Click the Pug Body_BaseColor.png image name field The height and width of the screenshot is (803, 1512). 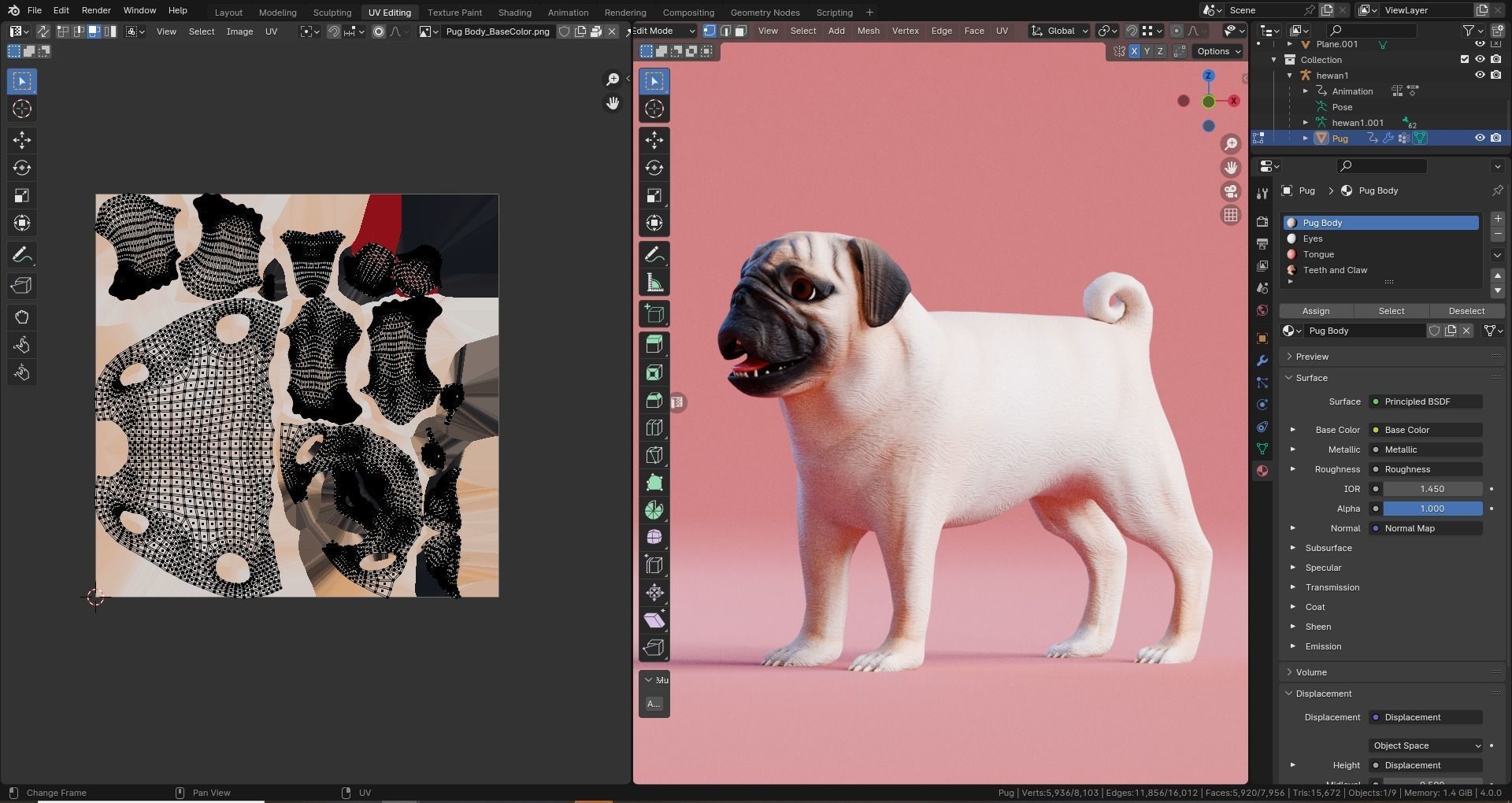[x=498, y=31]
